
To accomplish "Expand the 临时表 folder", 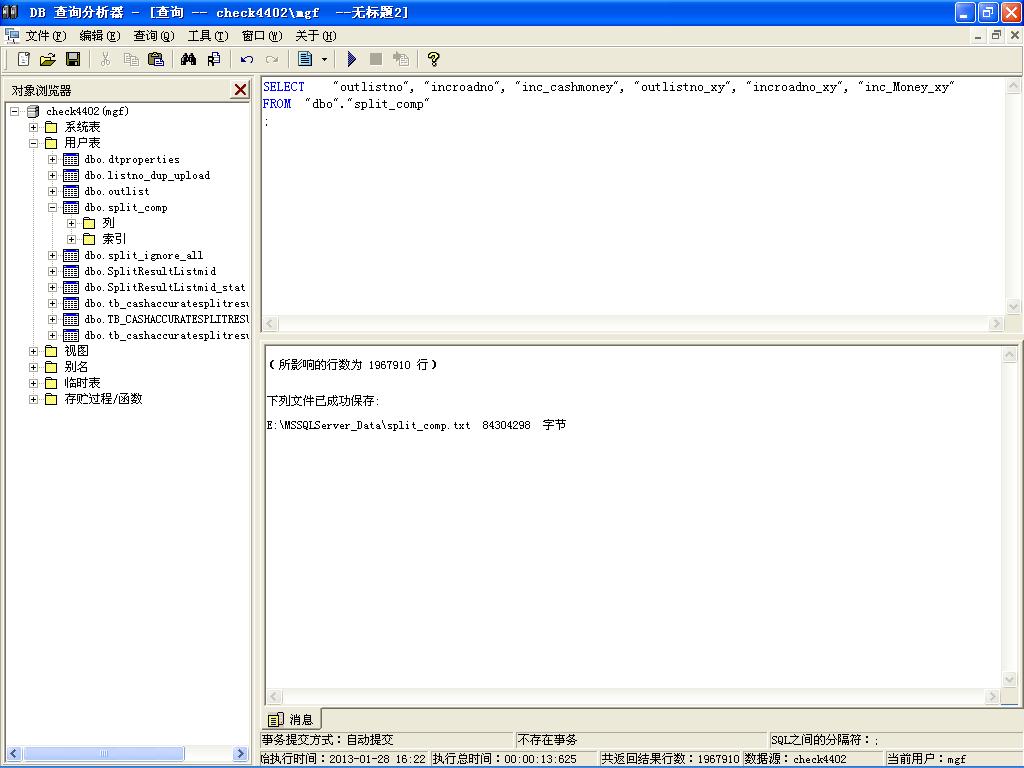I will pos(33,383).
